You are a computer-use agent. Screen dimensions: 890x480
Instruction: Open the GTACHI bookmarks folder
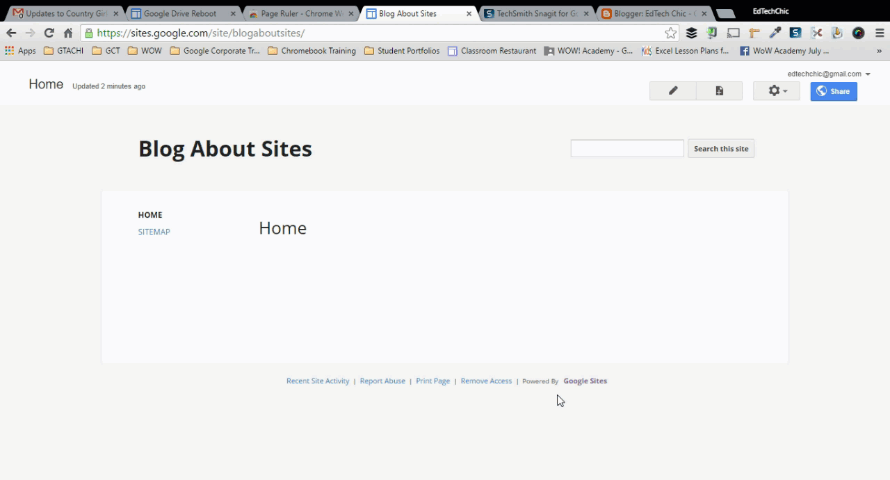click(64, 50)
